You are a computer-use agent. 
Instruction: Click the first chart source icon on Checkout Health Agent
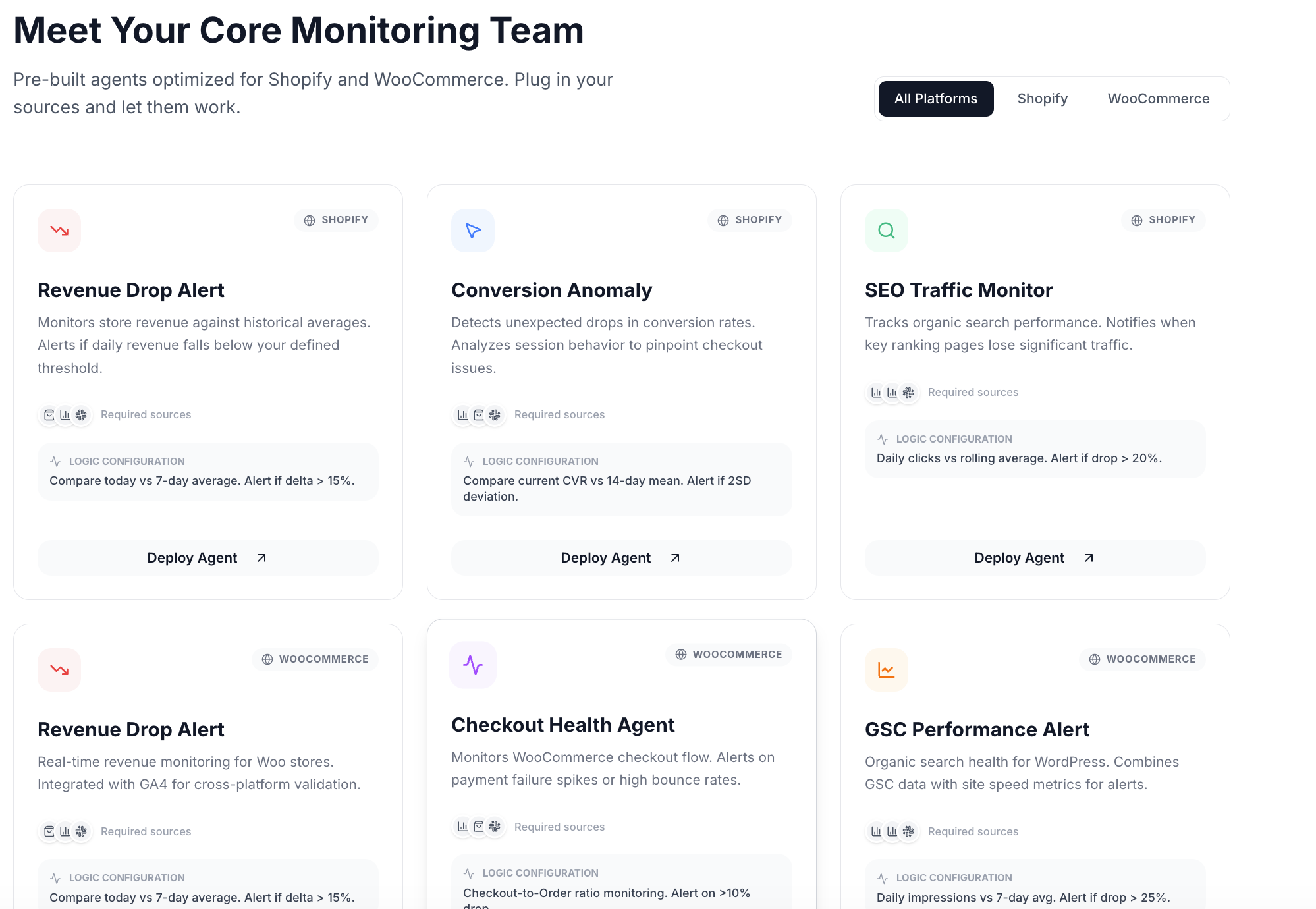coord(462,827)
